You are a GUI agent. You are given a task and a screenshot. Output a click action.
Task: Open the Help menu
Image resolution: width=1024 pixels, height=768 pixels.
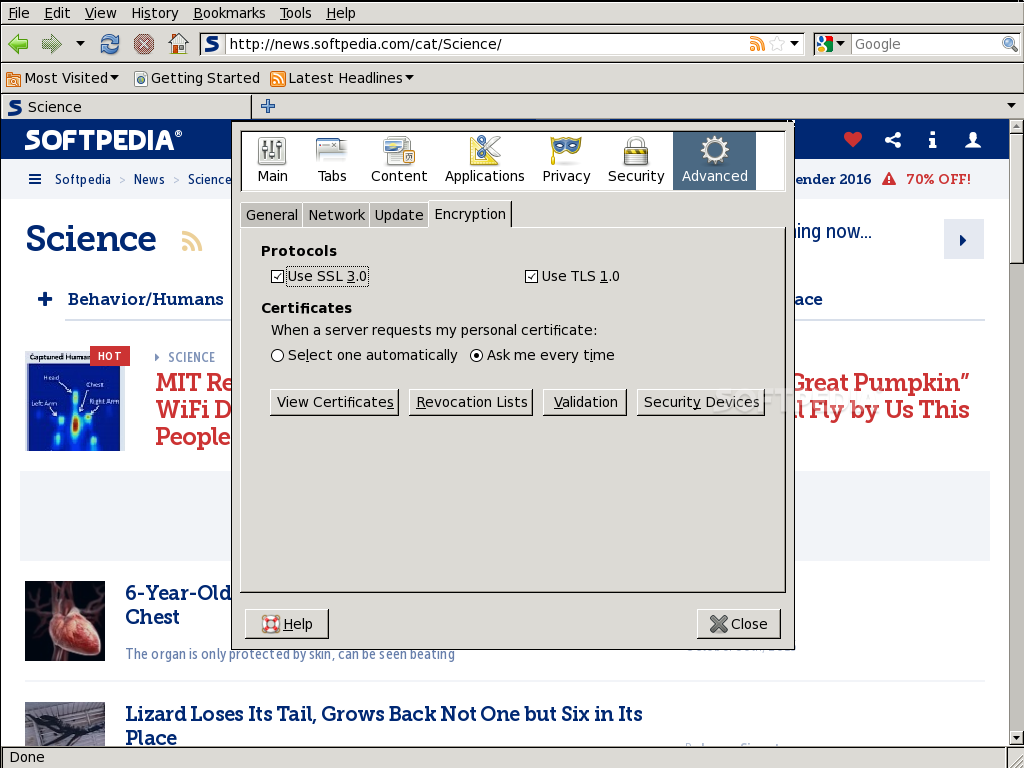click(341, 13)
